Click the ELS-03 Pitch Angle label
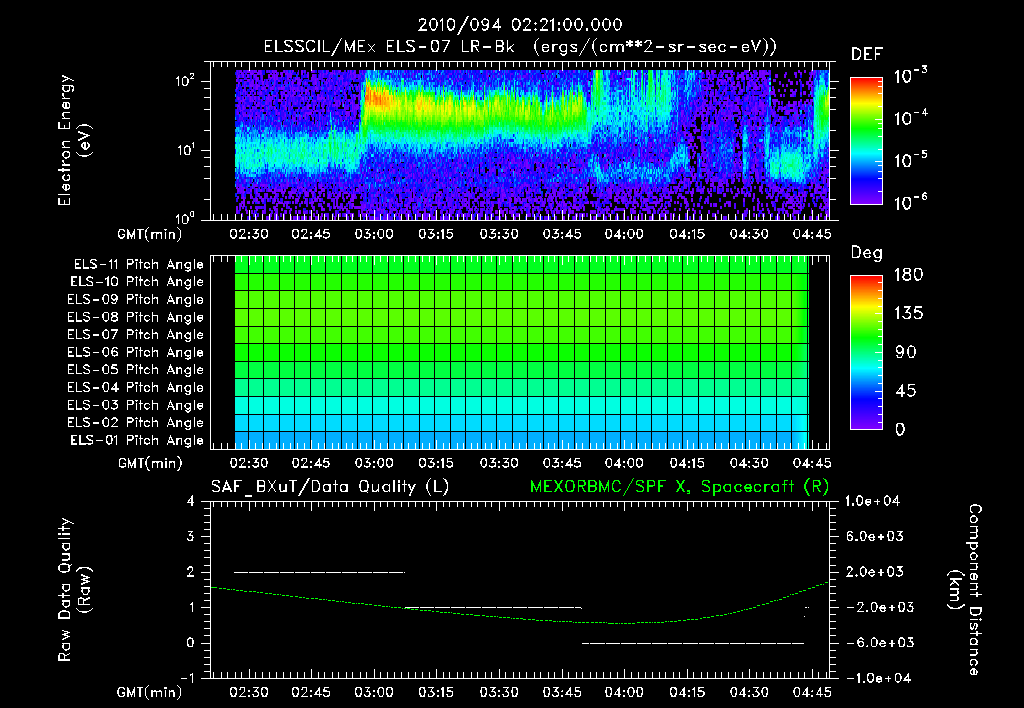 point(136,405)
